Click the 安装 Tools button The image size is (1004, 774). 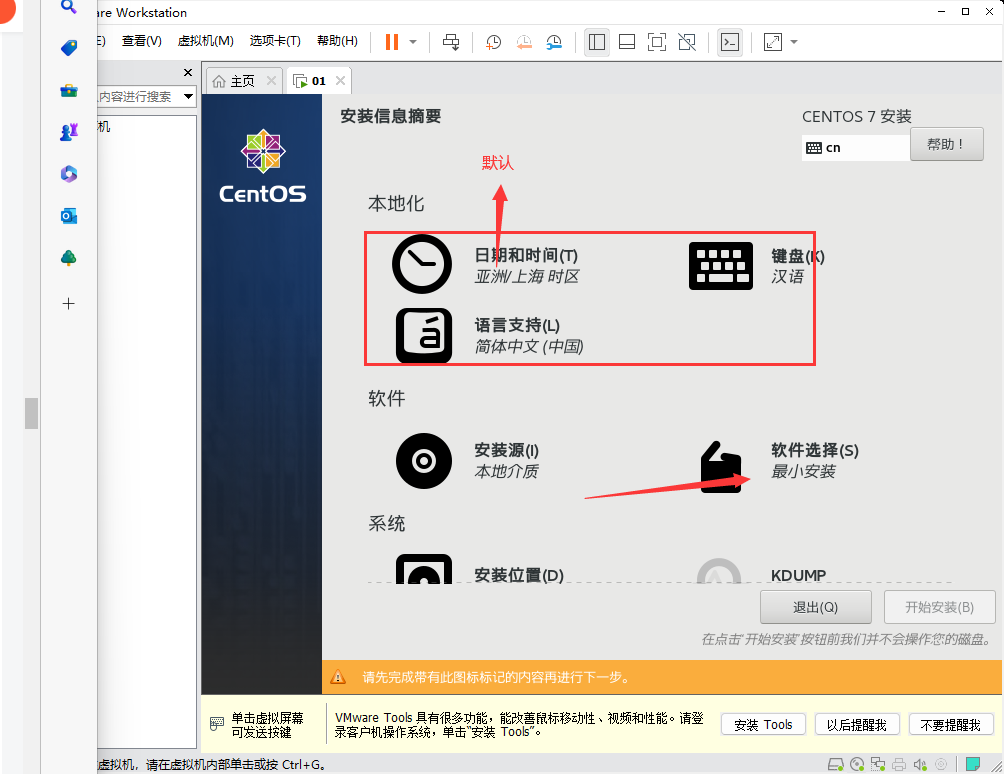tap(763, 725)
